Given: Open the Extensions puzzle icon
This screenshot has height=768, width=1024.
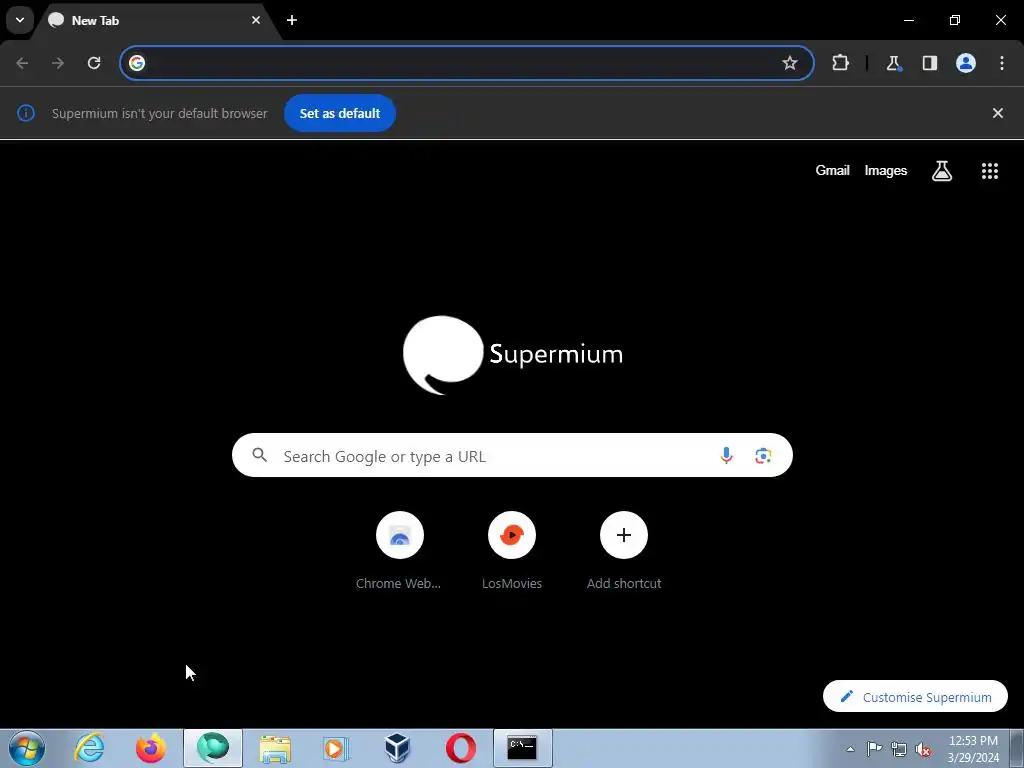Looking at the screenshot, I should (840, 63).
